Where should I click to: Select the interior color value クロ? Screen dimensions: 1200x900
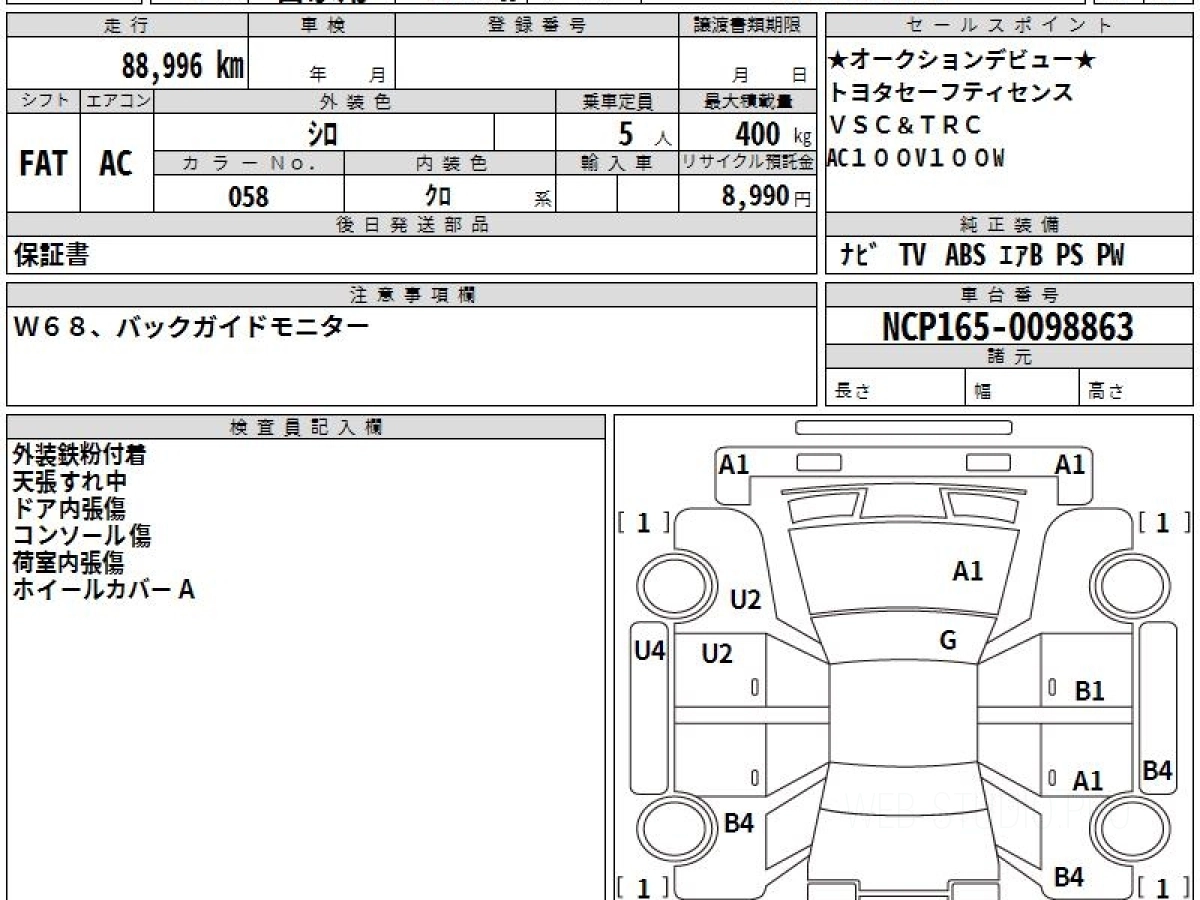pyautogui.click(x=437, y=197)
